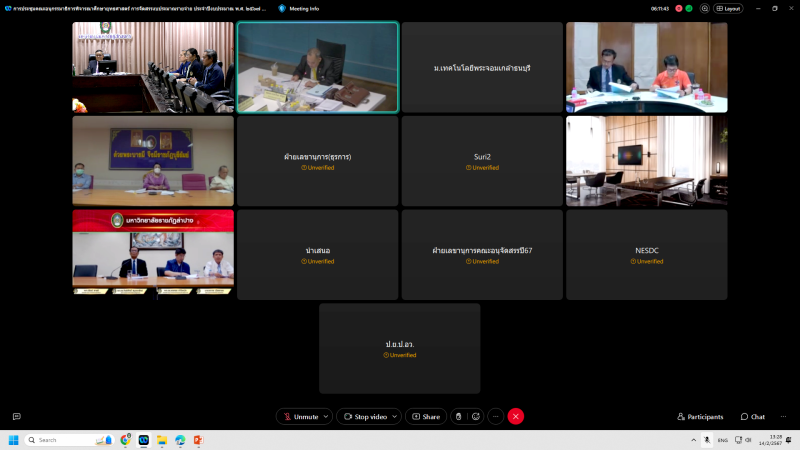Open the Chat panel
Image resolution: width=800 pixels, height=450 pixels.
(x=753, y=416)
